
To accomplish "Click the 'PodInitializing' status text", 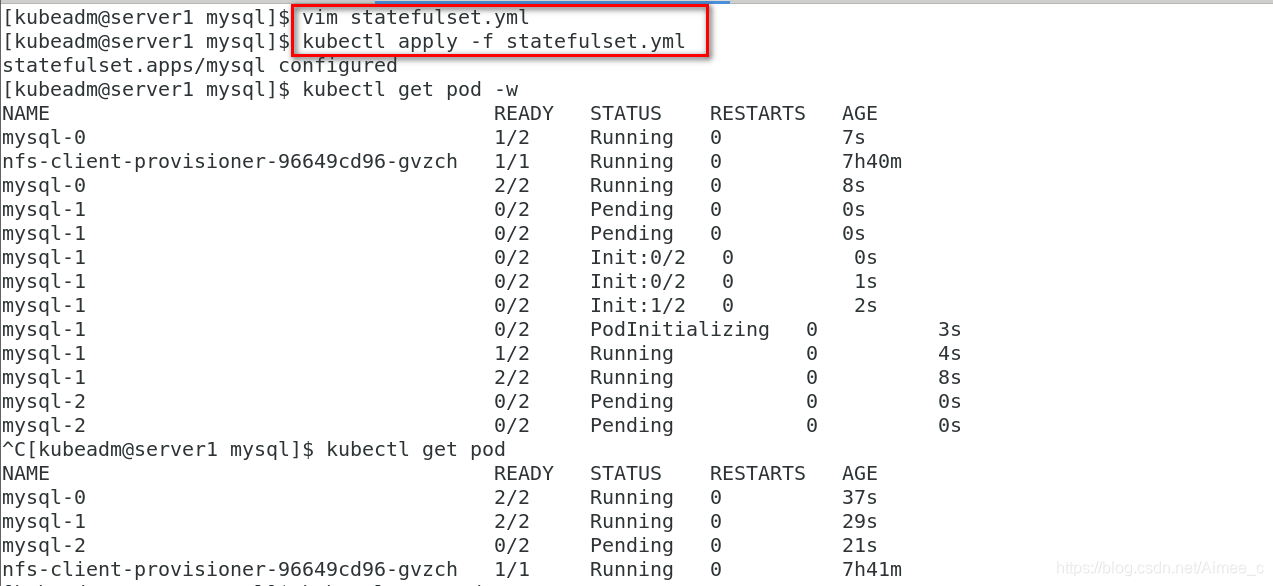I will click(x=680, y=330).
